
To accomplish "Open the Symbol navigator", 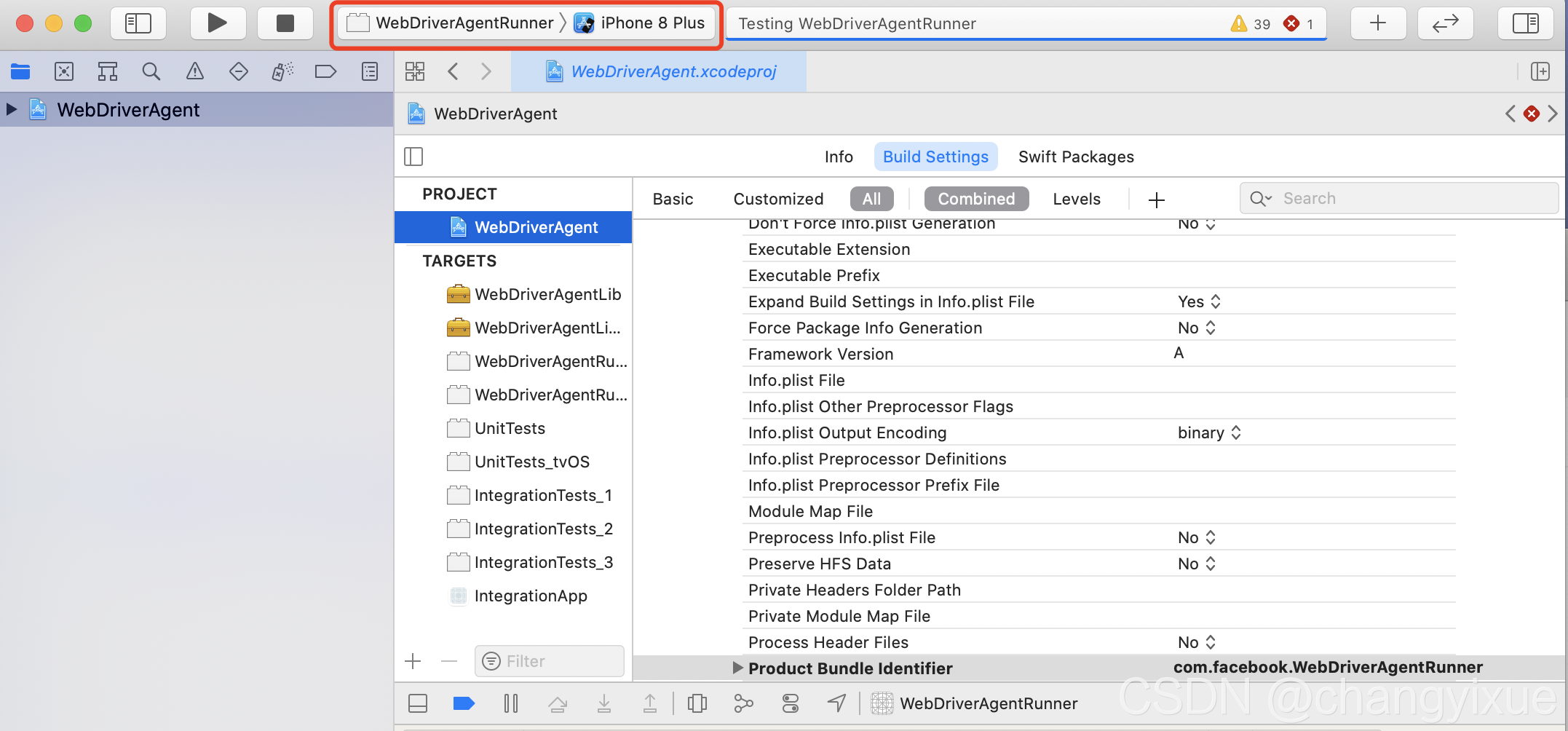I will pyautogui.click(x=108, y=71).
